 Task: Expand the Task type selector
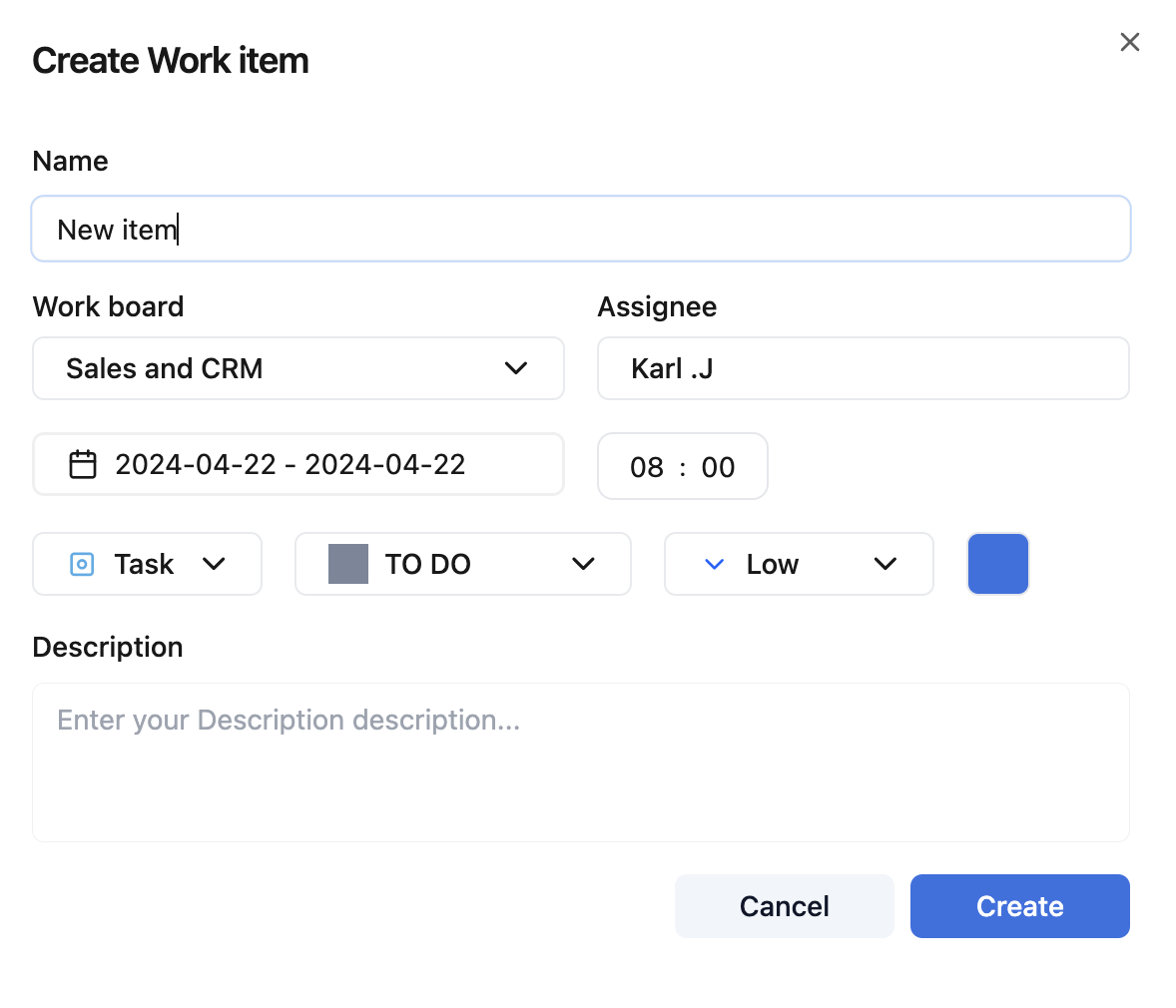pyautogui.click(x=214, y=564)
